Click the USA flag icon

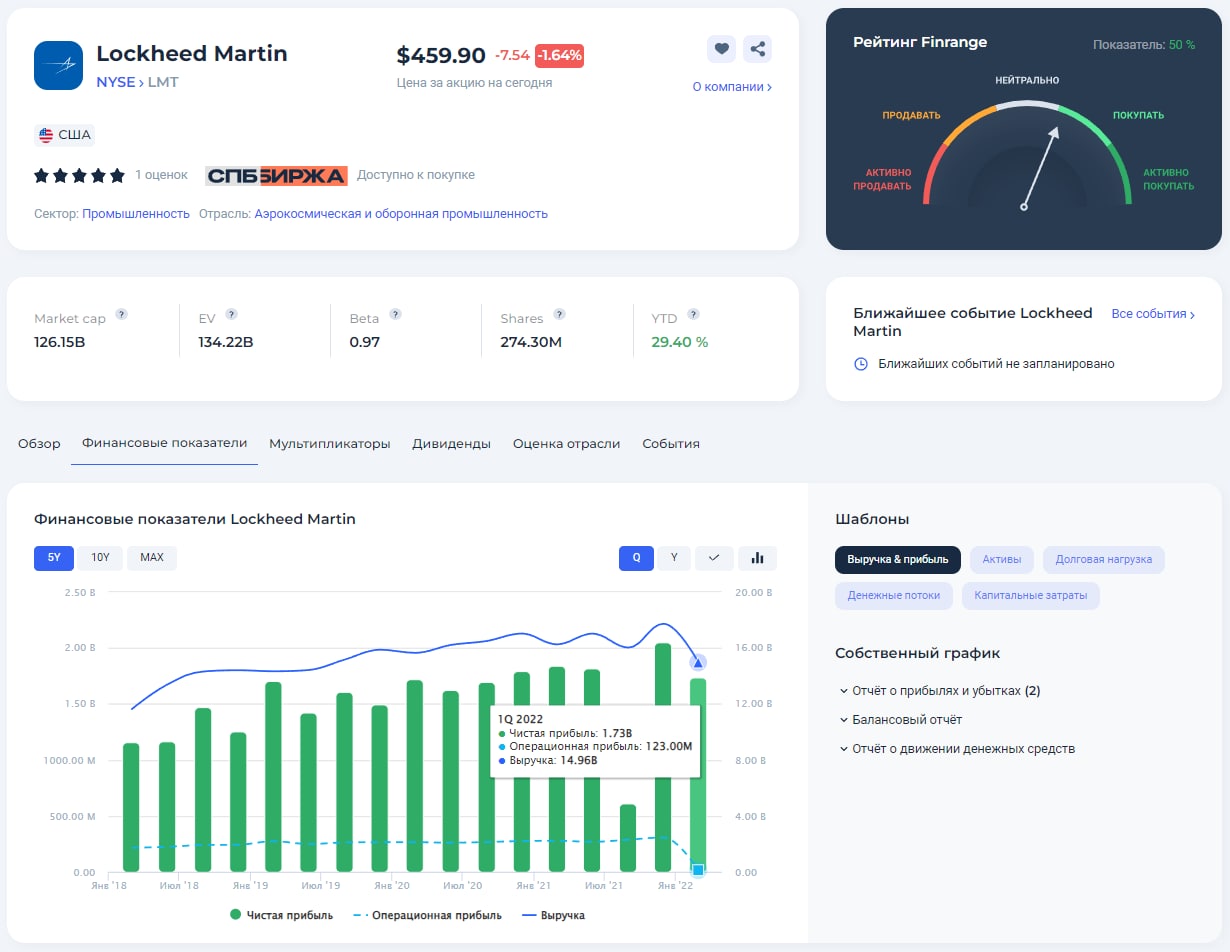coord(46,135)
